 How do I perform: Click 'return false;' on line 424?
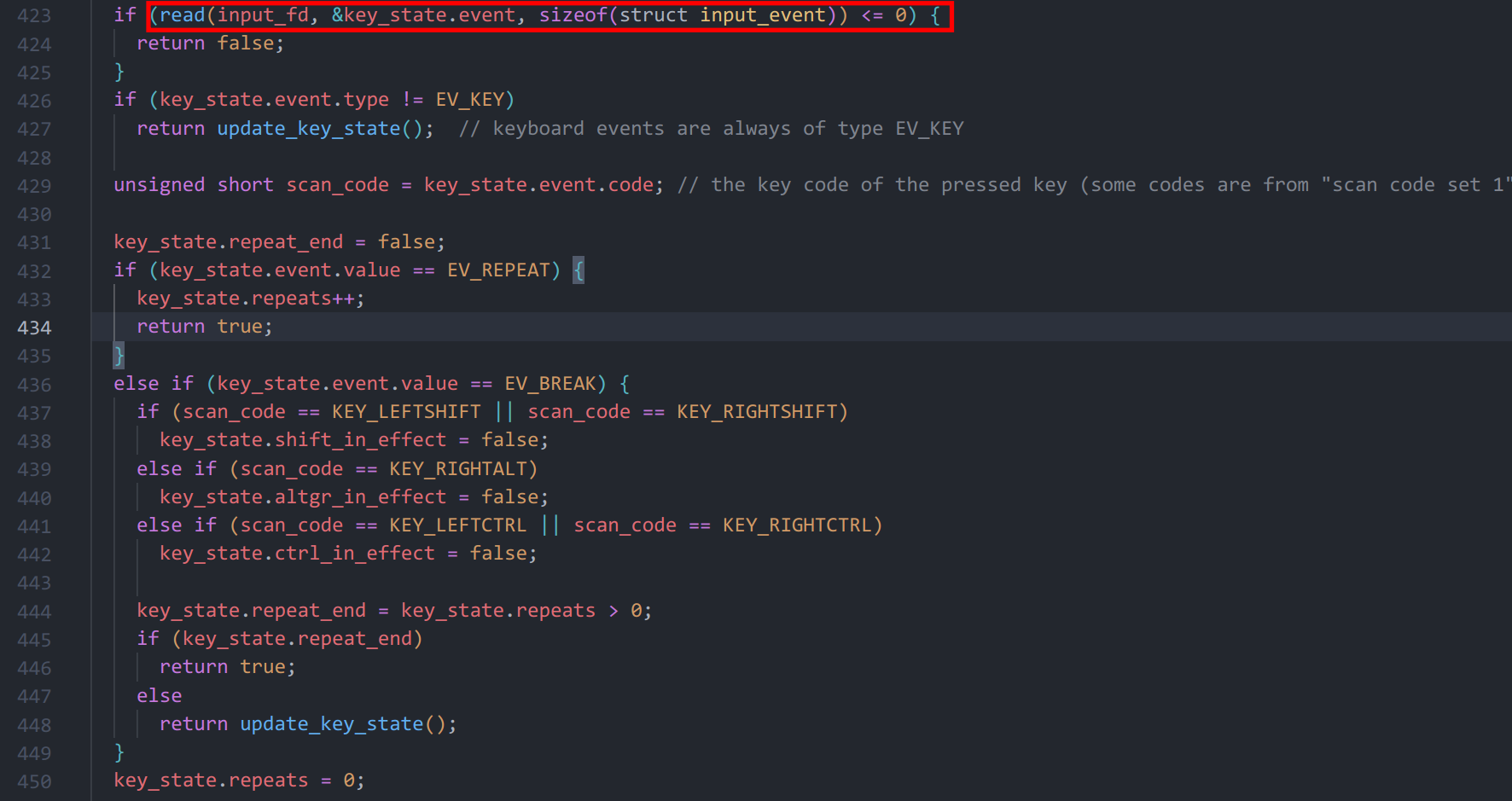click(211, 44)
